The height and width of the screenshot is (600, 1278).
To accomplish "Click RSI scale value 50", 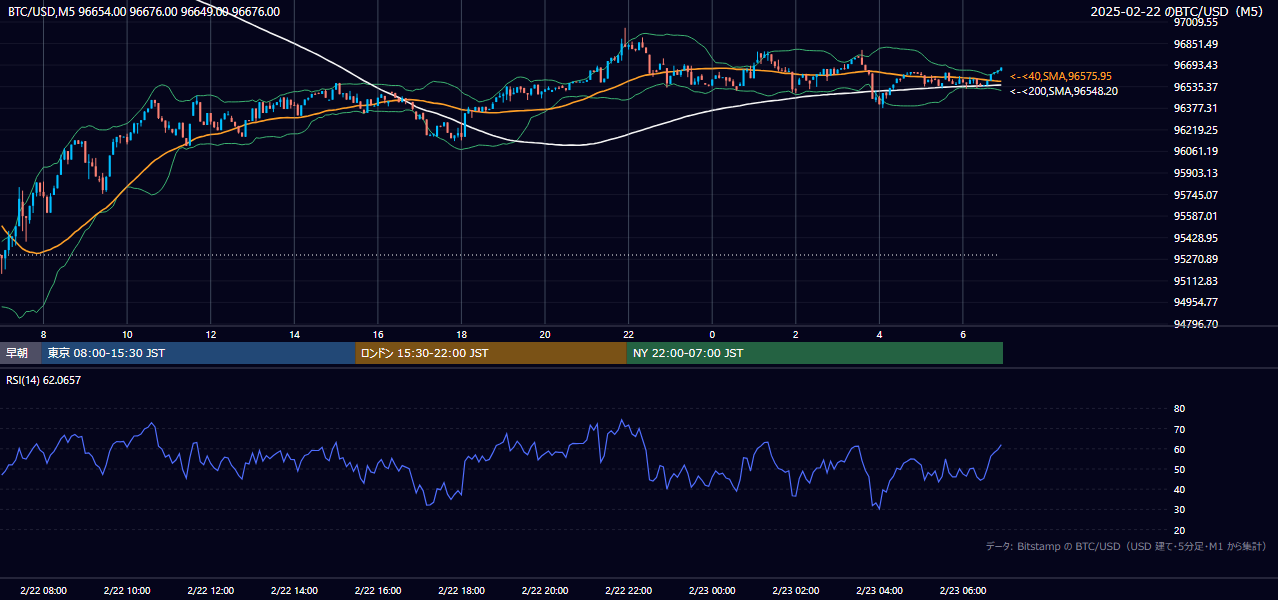I will tap(1180, 469).
